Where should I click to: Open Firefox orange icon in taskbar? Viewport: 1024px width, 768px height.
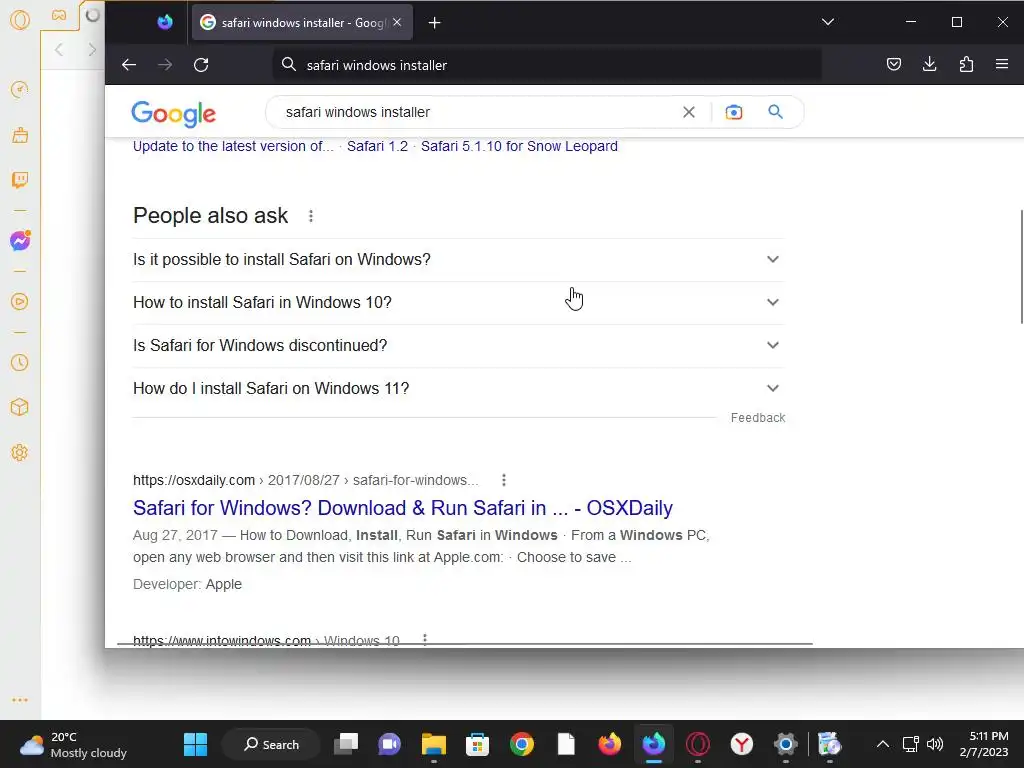click(609, 744)
